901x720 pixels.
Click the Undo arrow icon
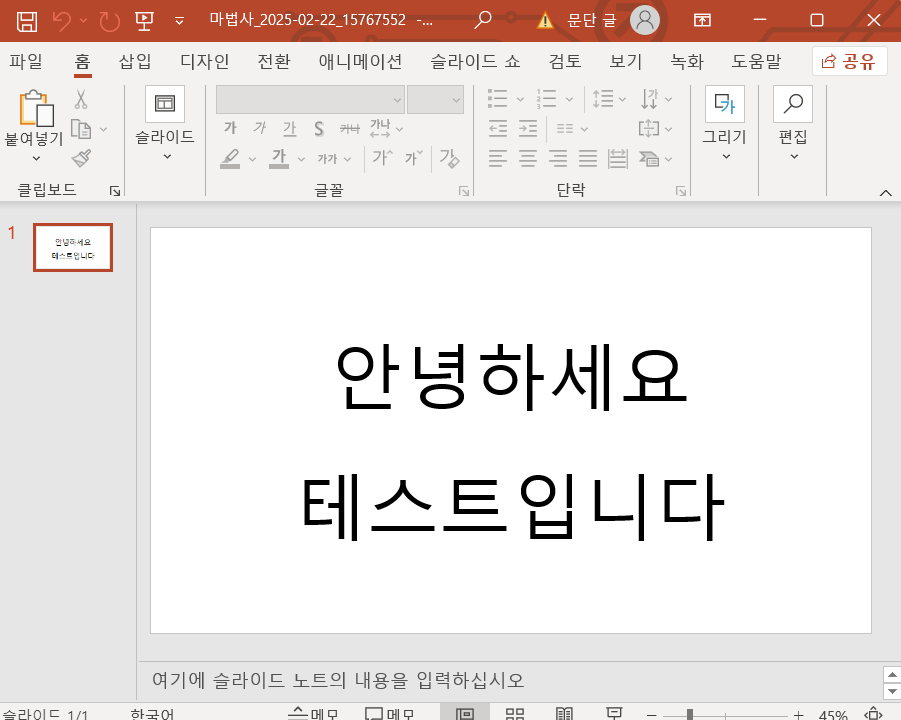click(x=62, y=21)
